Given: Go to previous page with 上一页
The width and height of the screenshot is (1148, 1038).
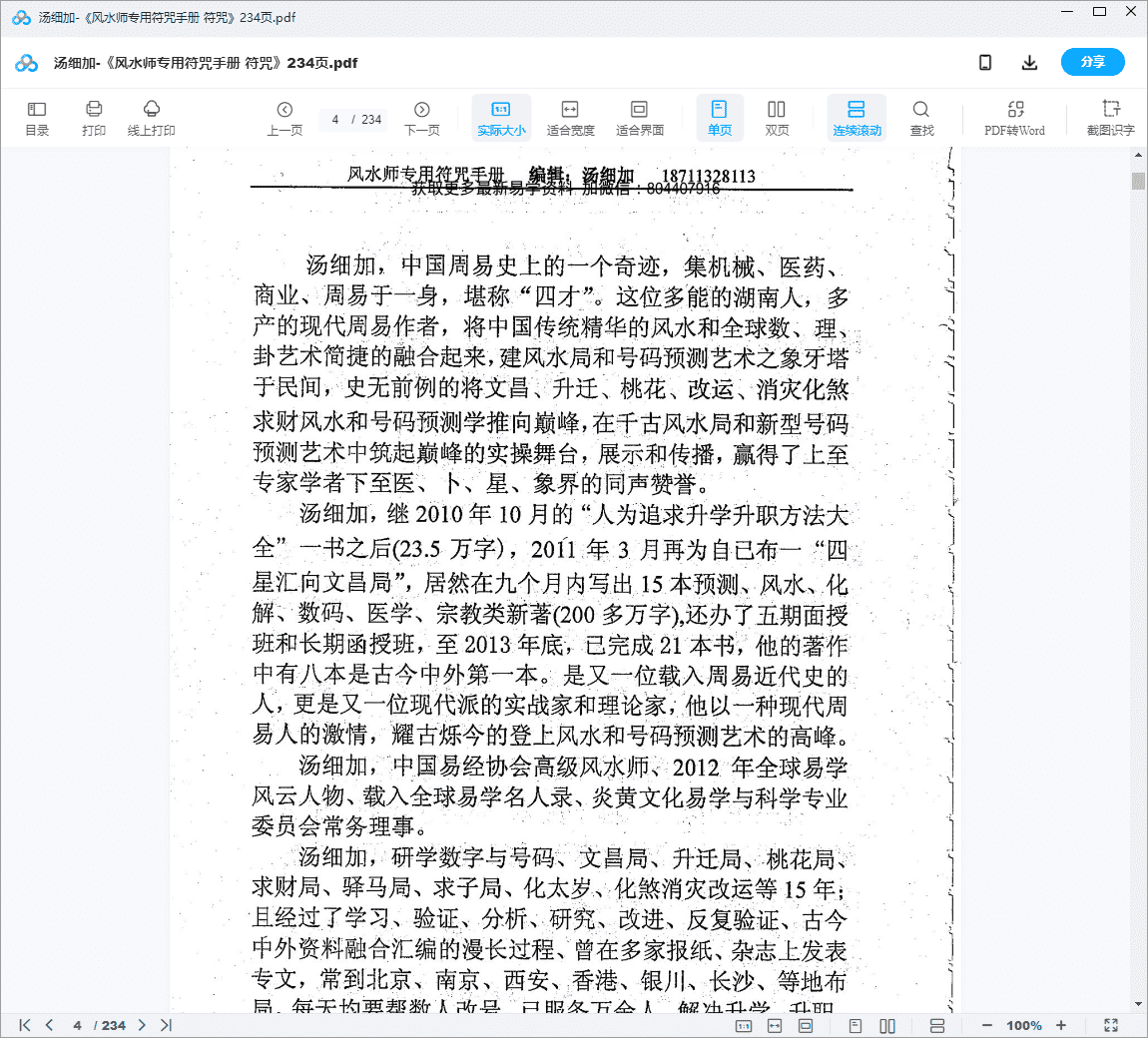Looking at the screenshot, I should 285,117.
